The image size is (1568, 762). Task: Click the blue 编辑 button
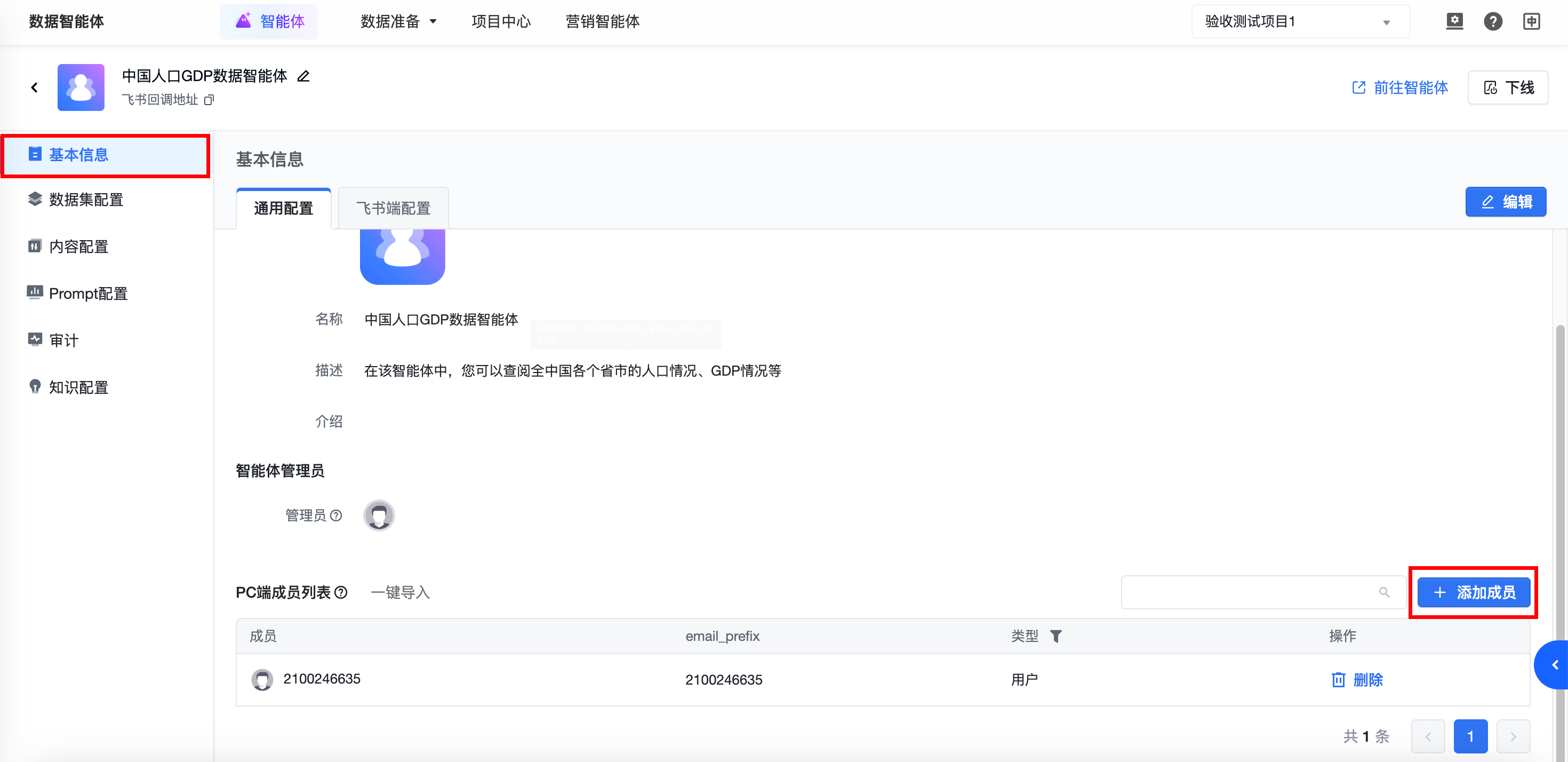pyautogui.click(x=1505, y=202)
